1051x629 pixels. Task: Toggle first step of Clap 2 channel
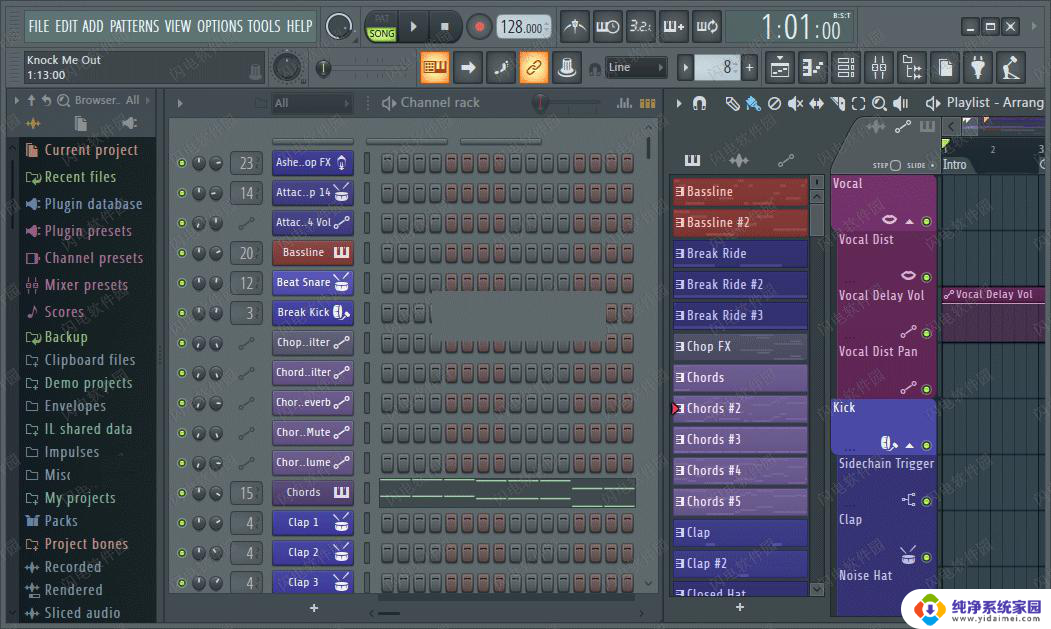click(x=387, y=553)
